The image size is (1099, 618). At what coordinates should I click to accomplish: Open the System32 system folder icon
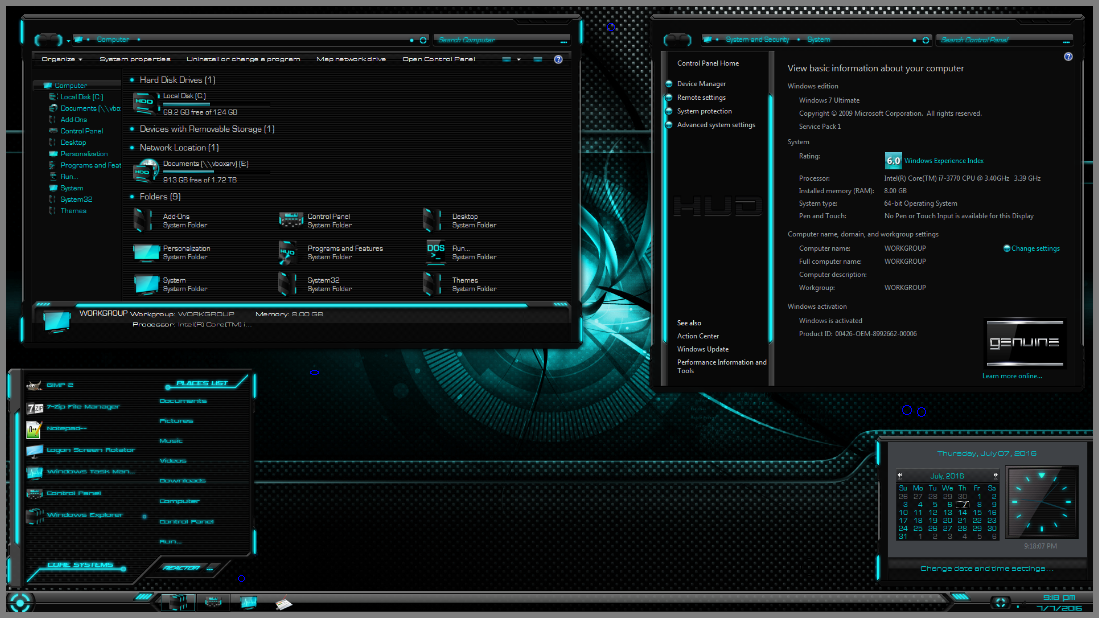[287, 284]
